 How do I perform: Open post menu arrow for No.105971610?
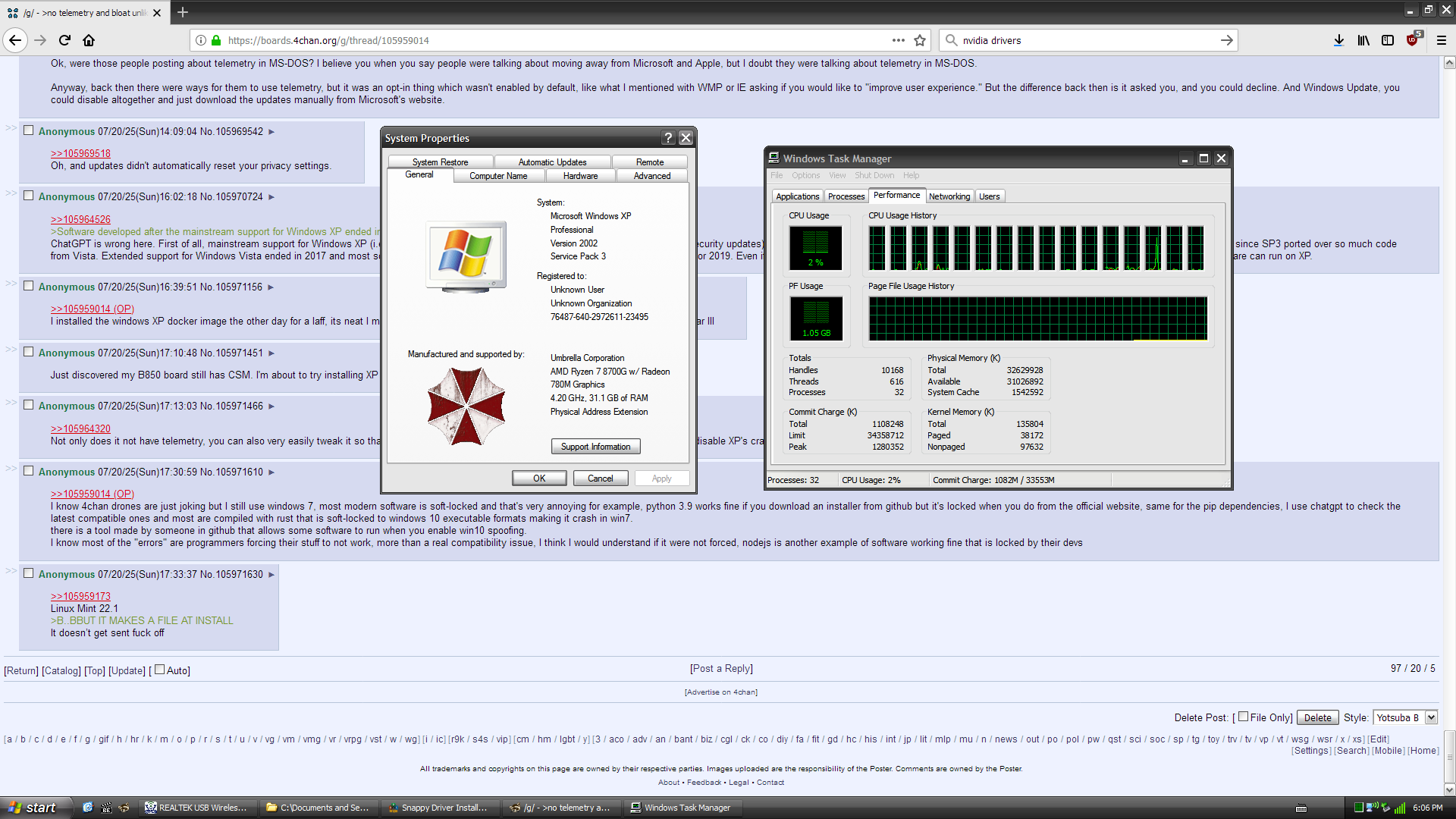click(271, 472)
